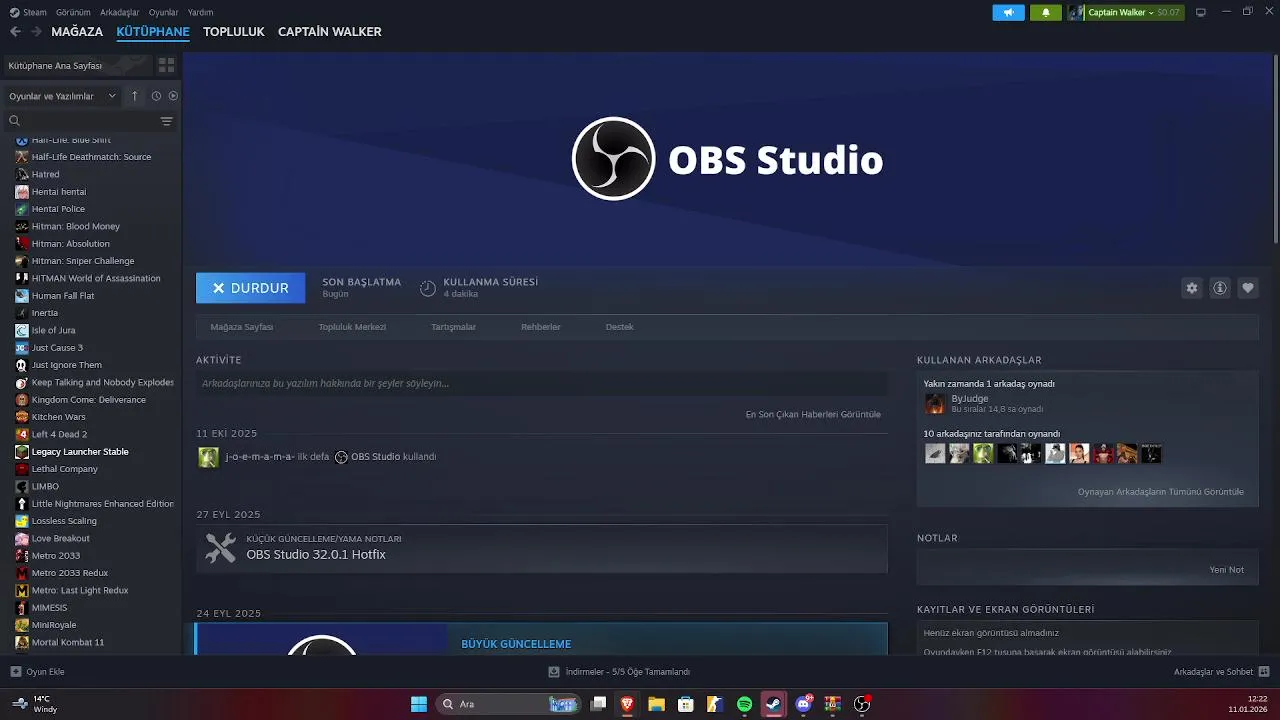Go back with the left arrow
Viewport: 1280px width, 720px height.
point(15,32)
